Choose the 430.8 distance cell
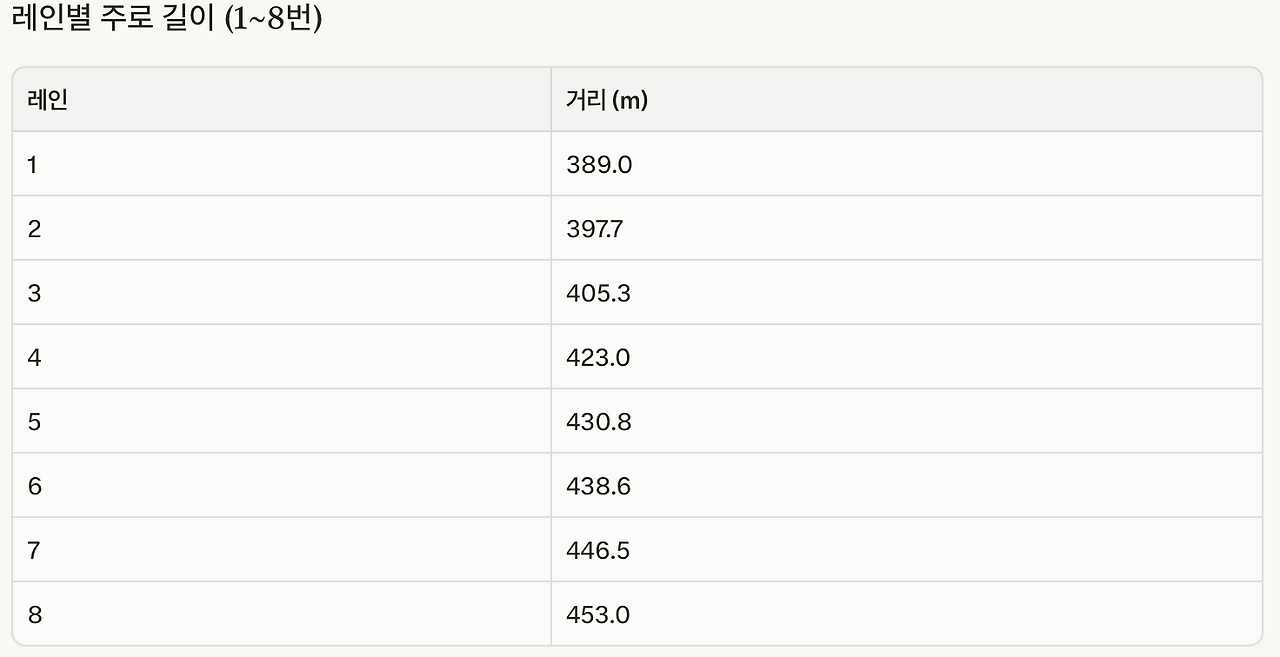The image size is (1280, 657). pos(598,422)
